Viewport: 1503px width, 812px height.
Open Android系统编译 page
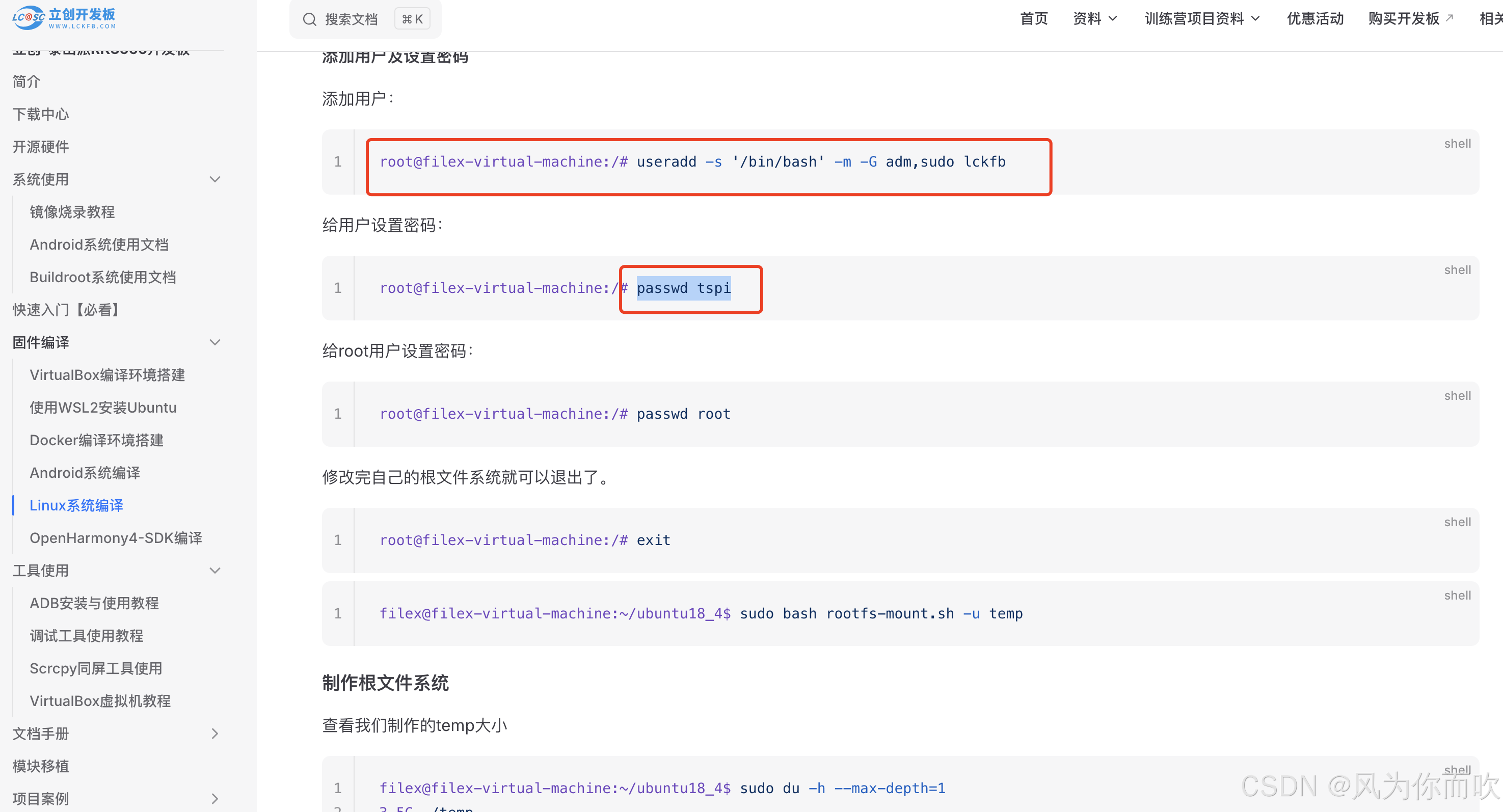coord(85,473)
